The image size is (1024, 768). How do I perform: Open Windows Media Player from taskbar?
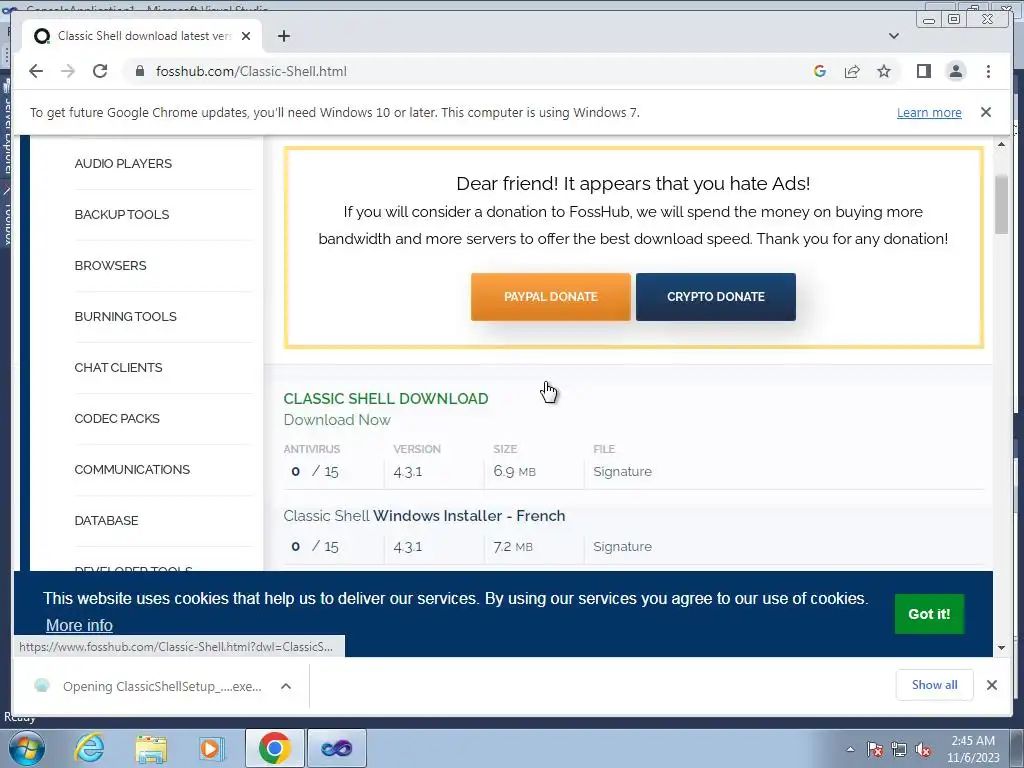(212, 748)
